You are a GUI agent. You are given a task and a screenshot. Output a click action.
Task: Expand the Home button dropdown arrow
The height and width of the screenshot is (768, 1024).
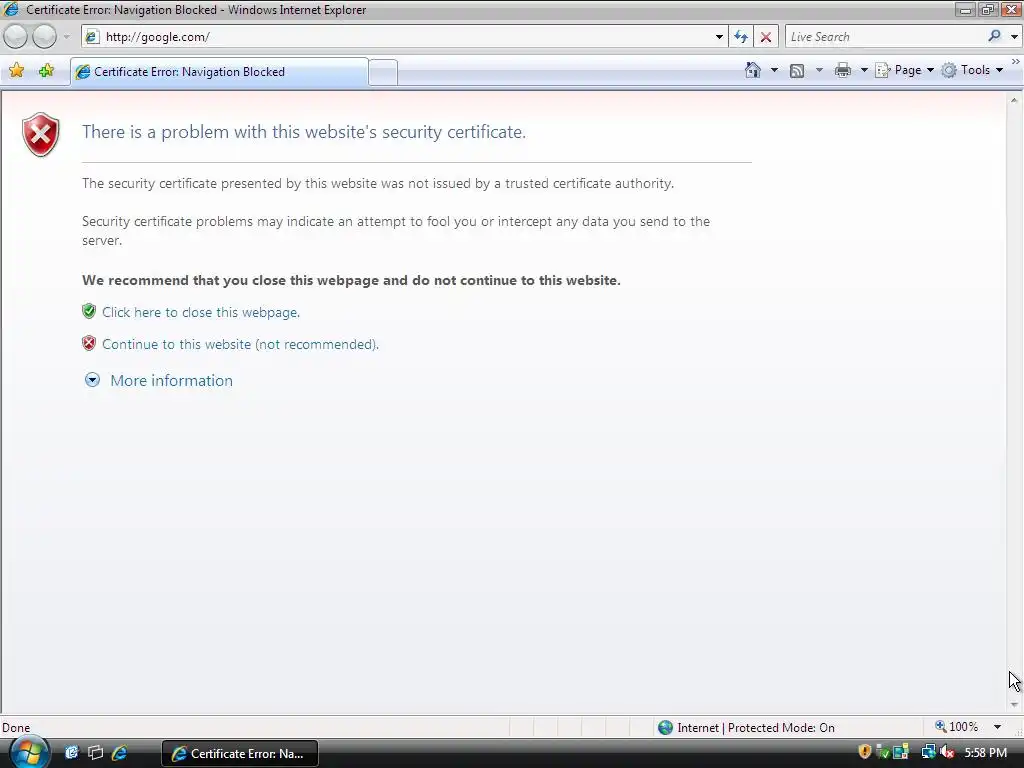click(x=775, y=70)
